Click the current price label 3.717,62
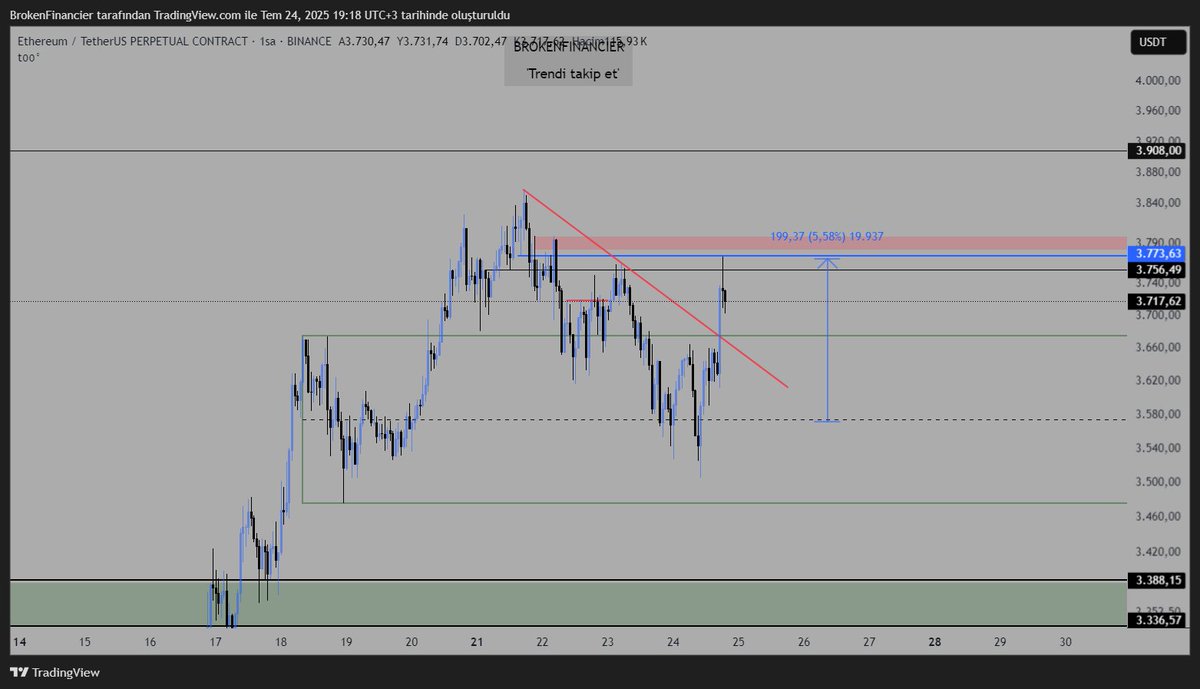This screenshot has width=1200, height=689. click(x=1158, y=301)
